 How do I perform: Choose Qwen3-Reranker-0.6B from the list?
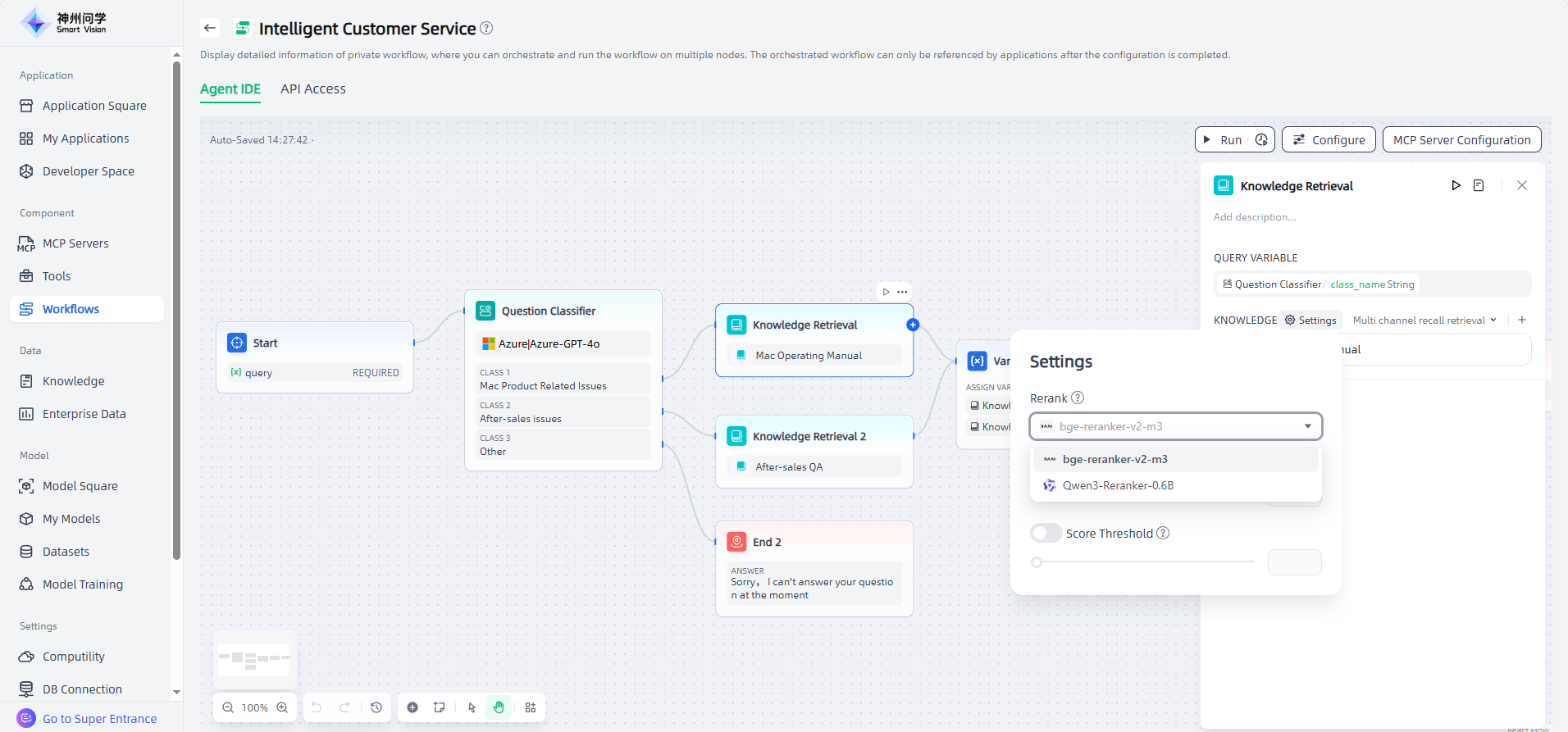tap(1117, 485)
